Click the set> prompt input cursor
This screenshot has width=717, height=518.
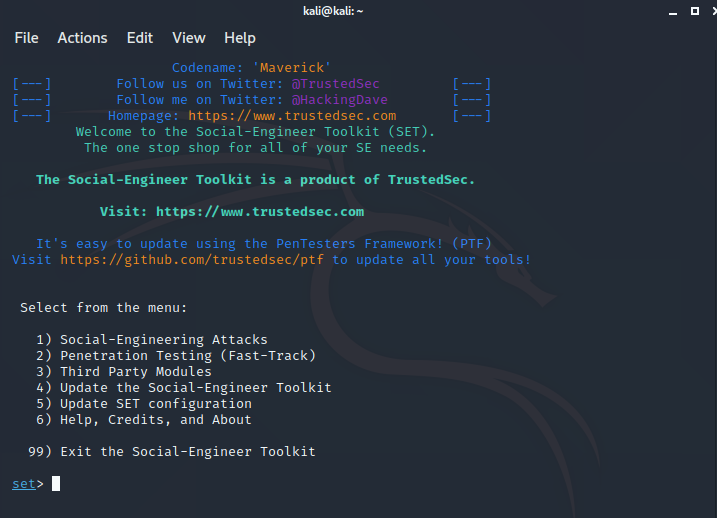[x=56, y=484]
